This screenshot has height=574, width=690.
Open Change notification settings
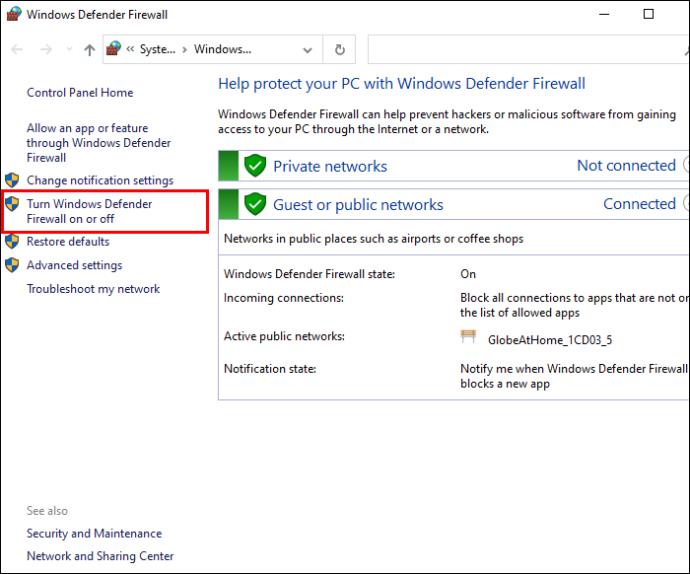pos(100,180)
